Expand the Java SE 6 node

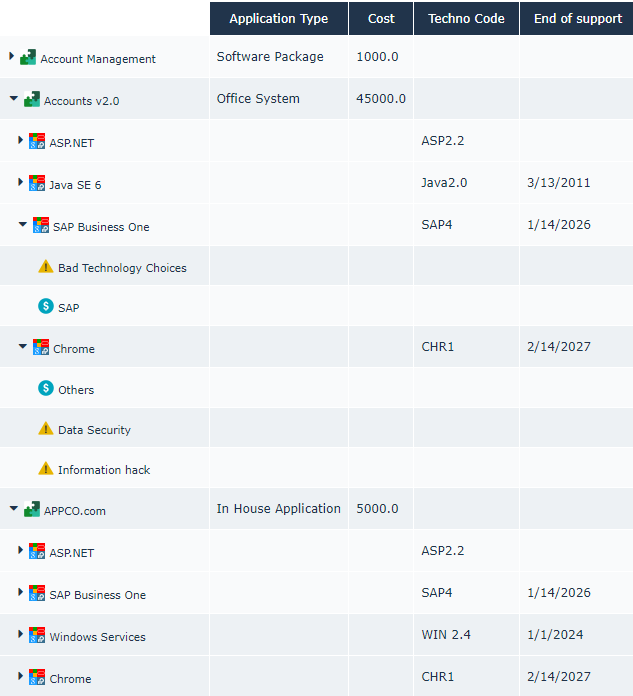21,183
